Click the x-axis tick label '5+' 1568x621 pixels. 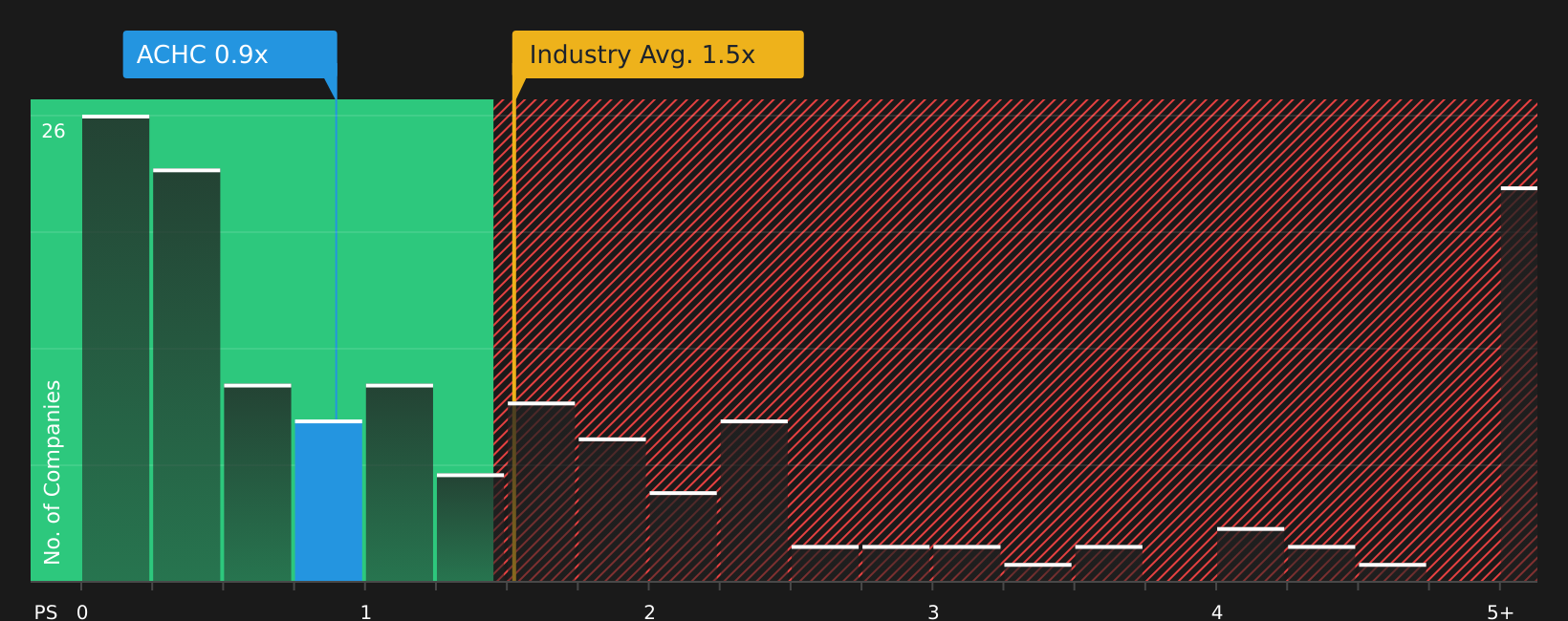[x=1501, y=612]
